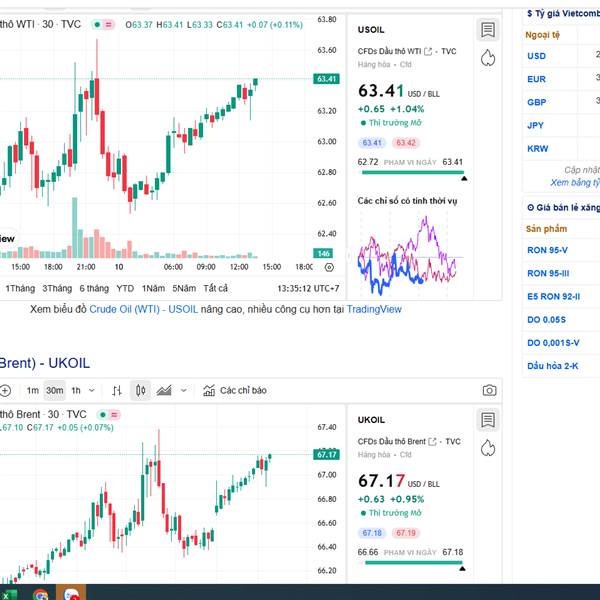Select candlestick chart style icon
Image resolution: width=600 pixels, height=600 pixels.
tap(140, 391)
